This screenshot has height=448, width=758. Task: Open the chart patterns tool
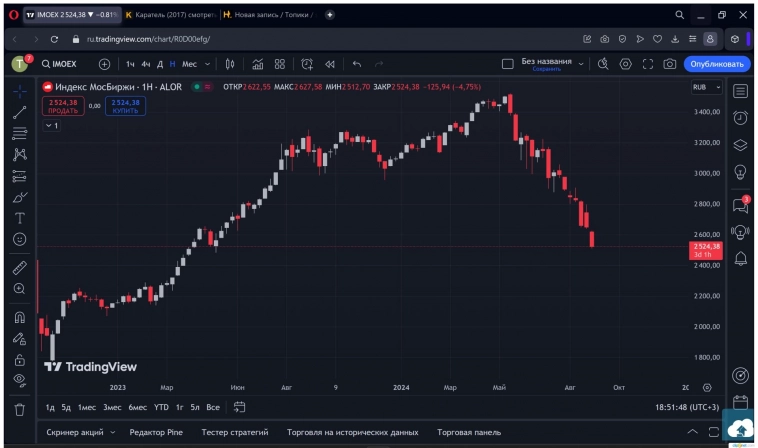20,154
